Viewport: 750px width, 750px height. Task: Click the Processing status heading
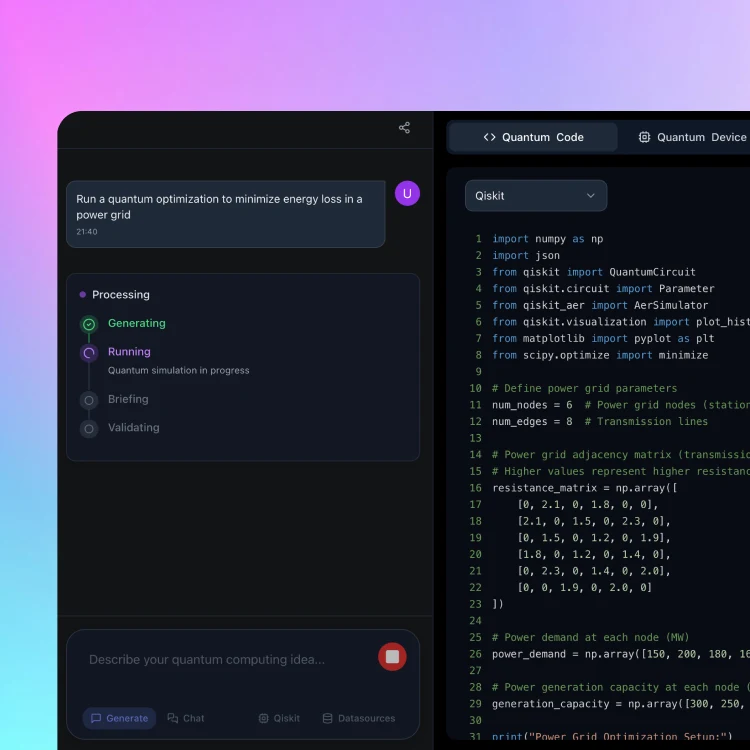pos(121,295)
